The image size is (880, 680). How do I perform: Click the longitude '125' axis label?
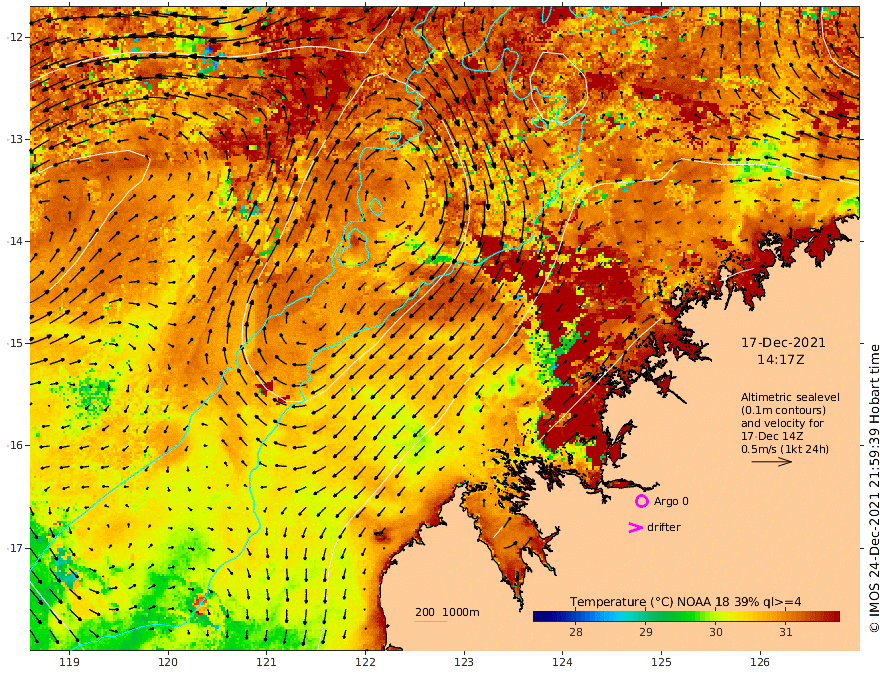pos(661,662)
